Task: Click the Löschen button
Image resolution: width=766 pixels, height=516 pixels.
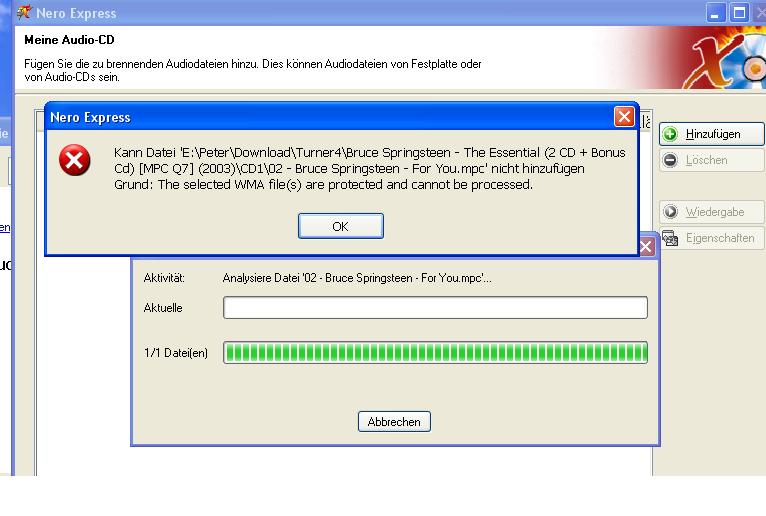Action: pos(712,160)
